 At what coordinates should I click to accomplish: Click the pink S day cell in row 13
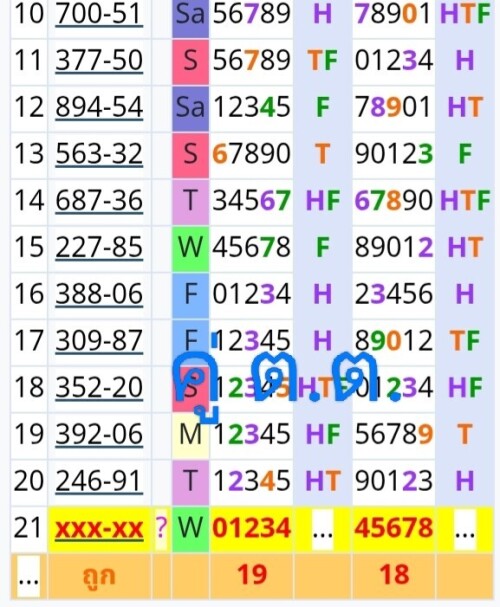point(190,155)
